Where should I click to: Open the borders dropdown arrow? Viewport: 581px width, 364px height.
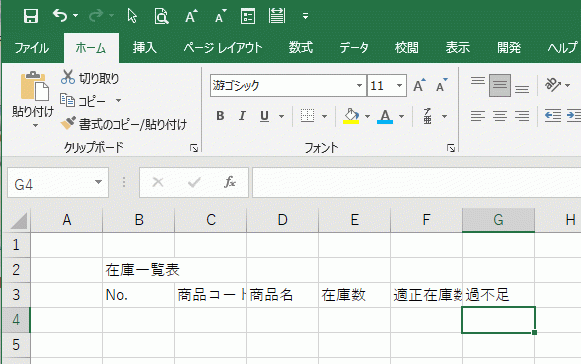(x=325, y=116)
